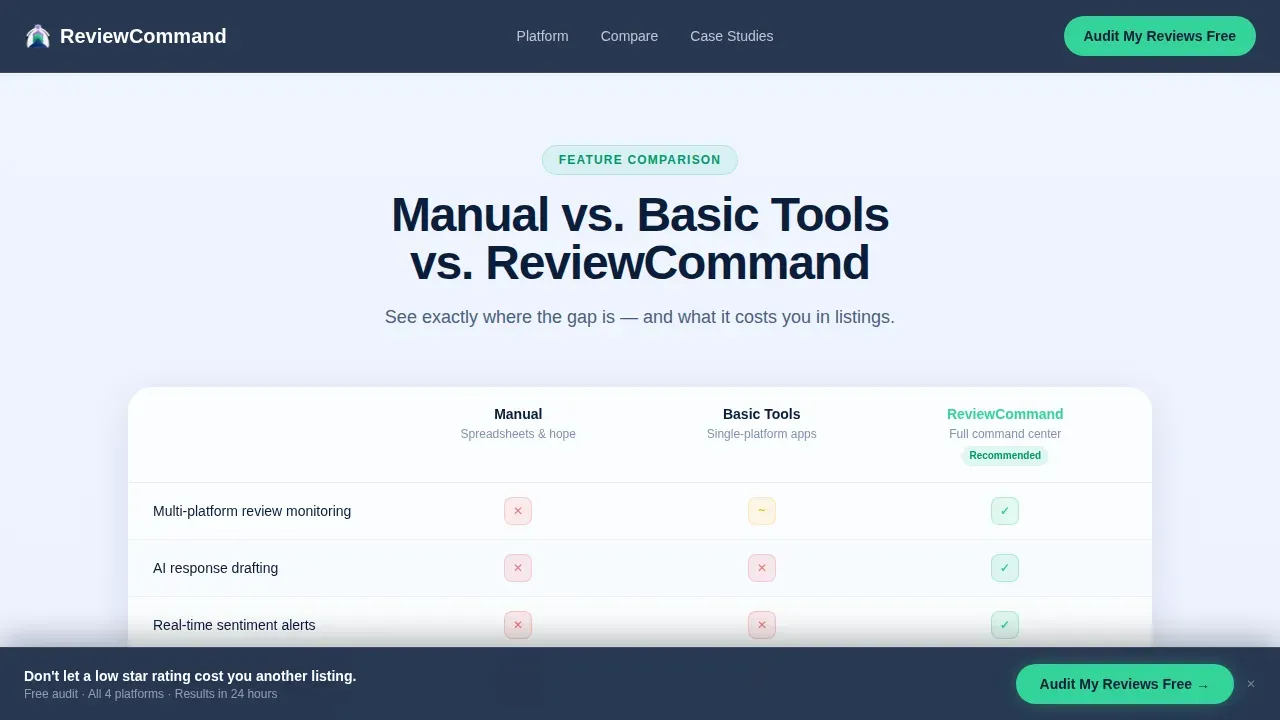Image resolution: width=1280 pixels, height=720 pixels.
Task: Click the Basic Tools partial tilde for Multi-platform monitoring
Action: click(x=762, y=511)
